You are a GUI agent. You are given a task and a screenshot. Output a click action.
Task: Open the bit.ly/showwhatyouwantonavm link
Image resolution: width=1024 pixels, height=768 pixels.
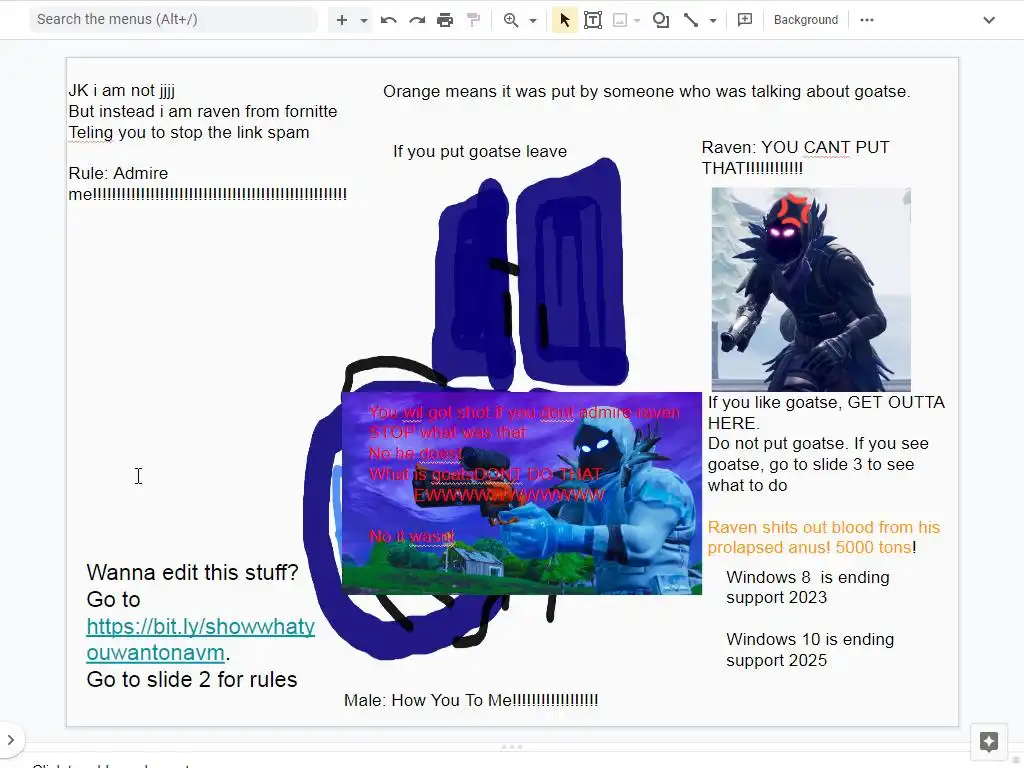pyautogui.click(x=200, y=639)
